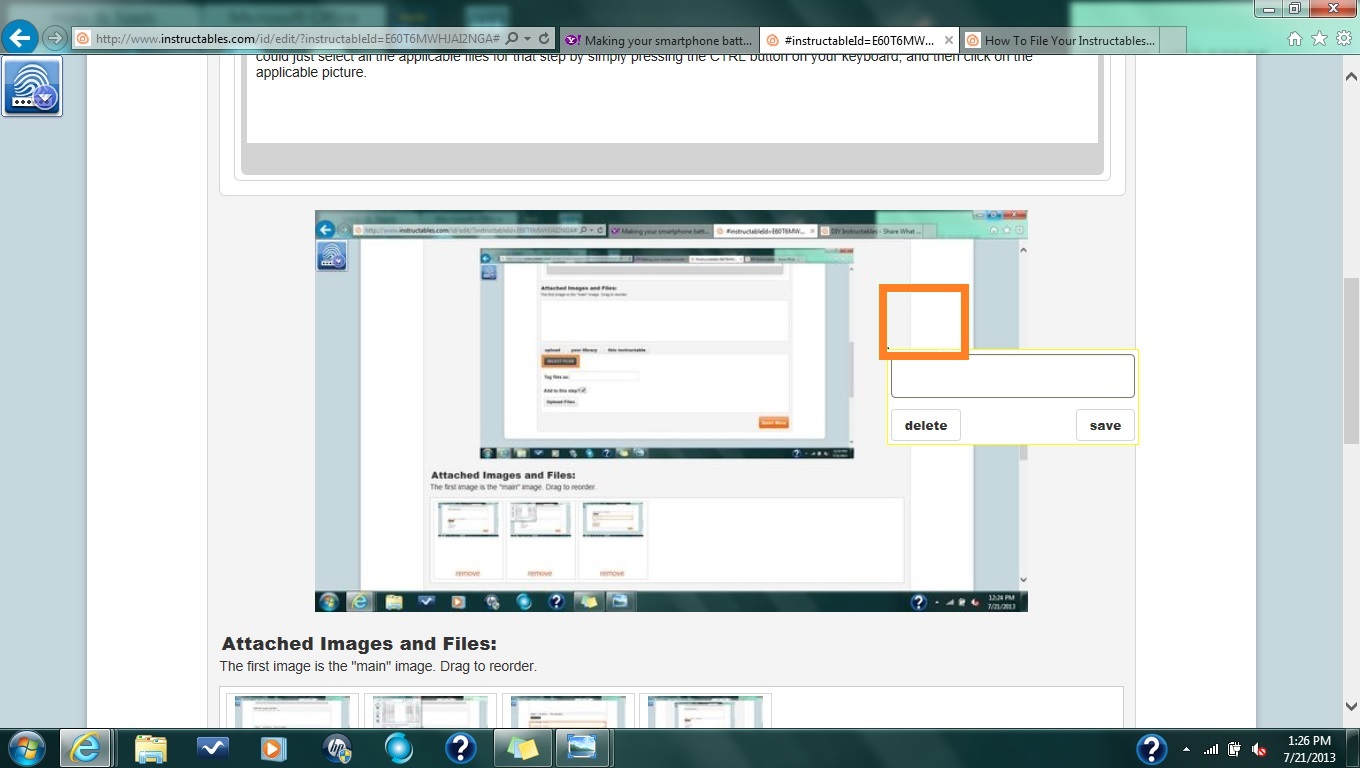Click the 'applicable picture.' text in description

(x=311, y=72)
